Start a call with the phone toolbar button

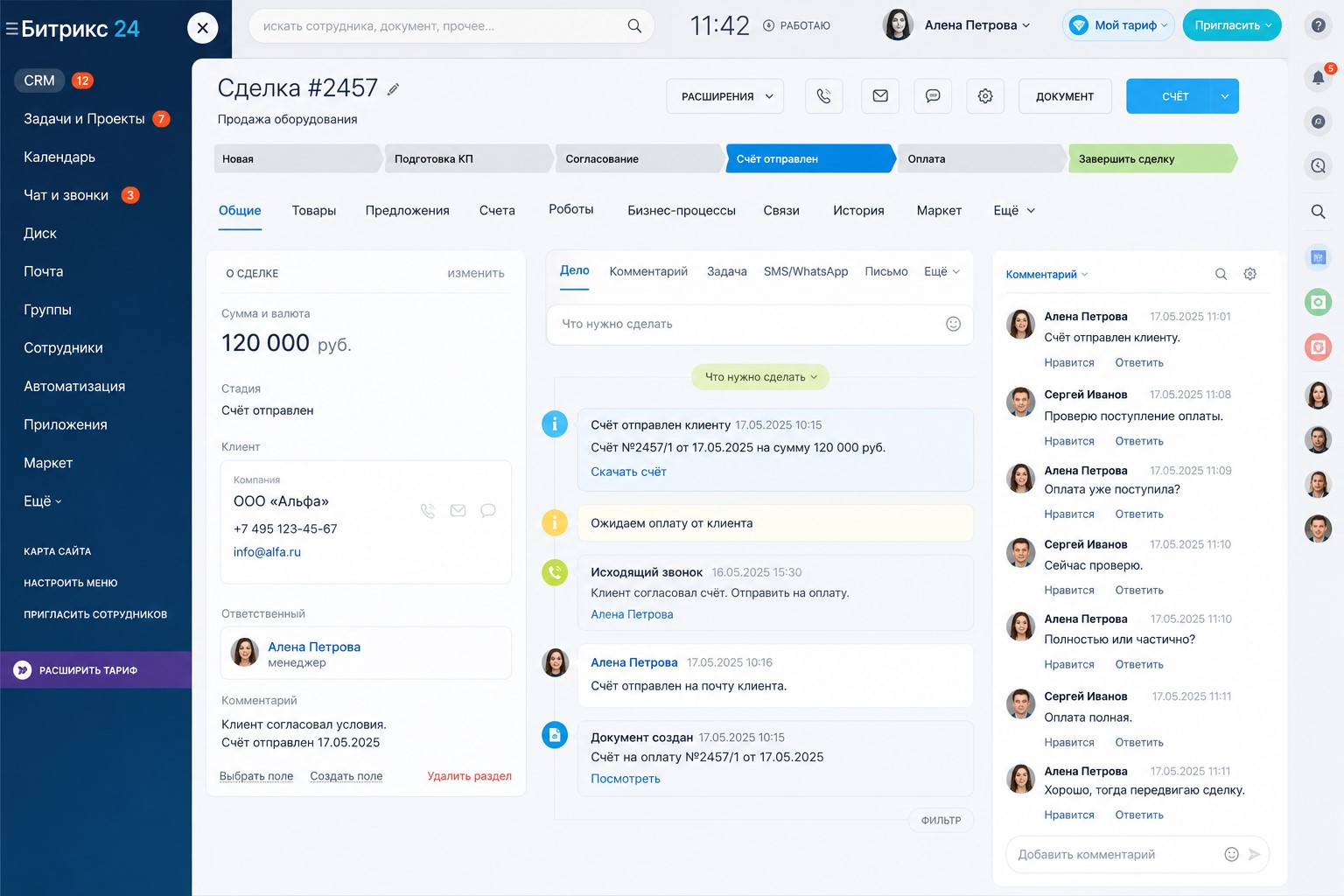coord(823,96)
